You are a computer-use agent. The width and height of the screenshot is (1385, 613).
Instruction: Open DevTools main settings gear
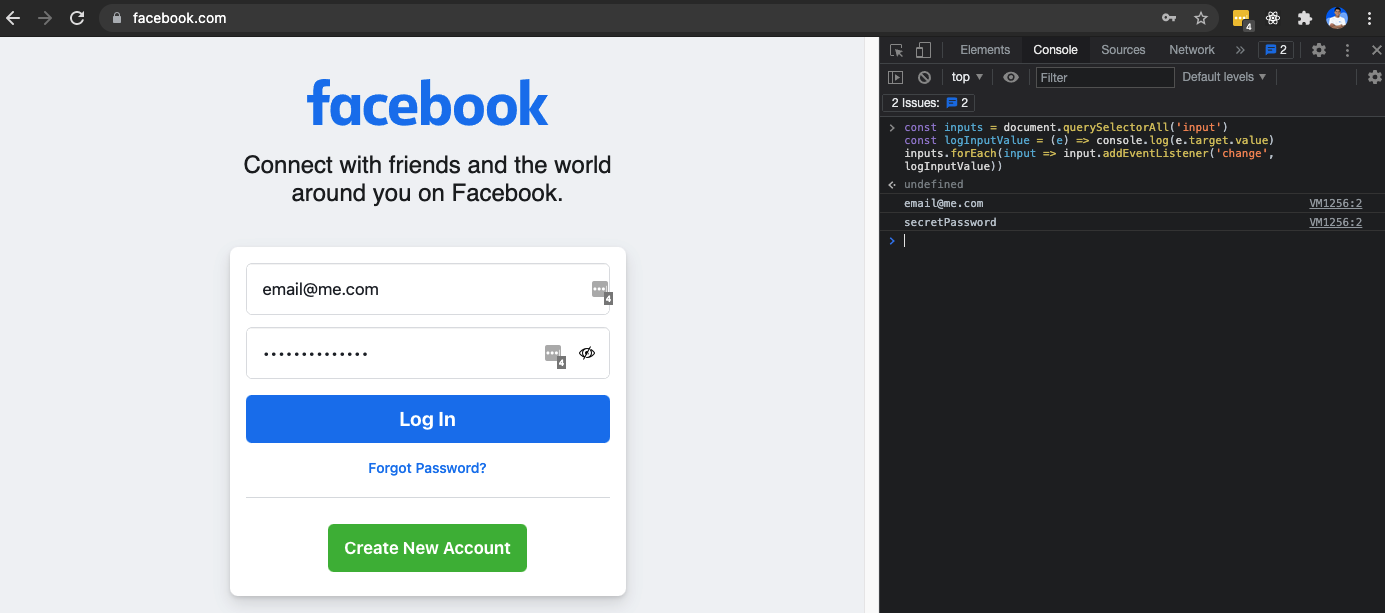click(1319, 50)
